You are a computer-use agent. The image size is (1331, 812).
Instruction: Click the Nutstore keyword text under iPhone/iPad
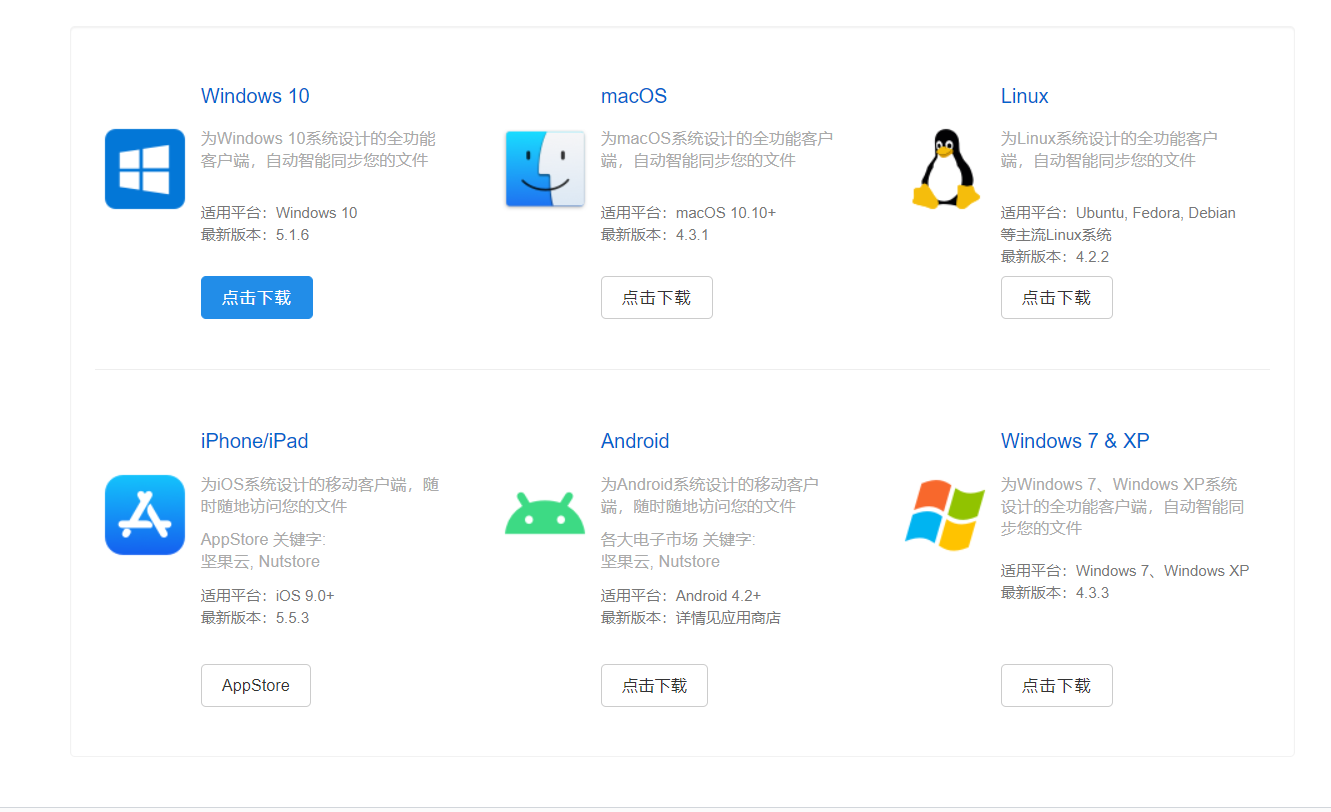[288, 561]
